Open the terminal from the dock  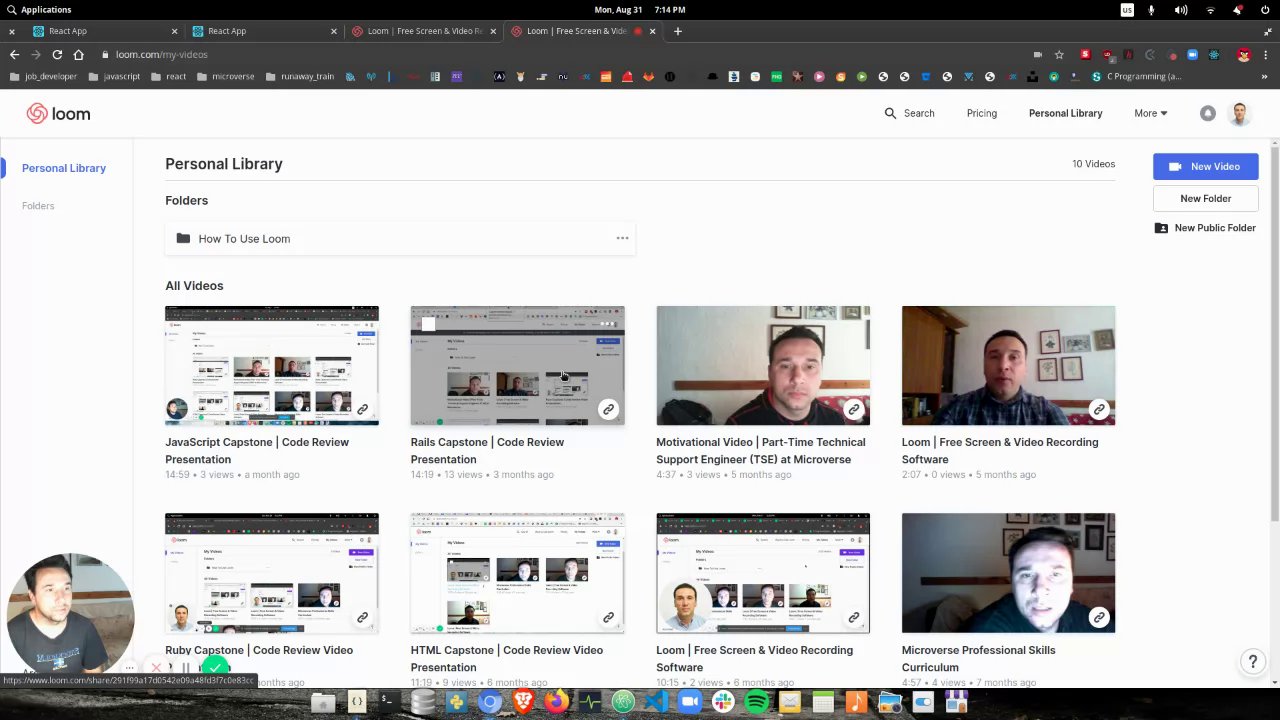(x=389, y=702)
